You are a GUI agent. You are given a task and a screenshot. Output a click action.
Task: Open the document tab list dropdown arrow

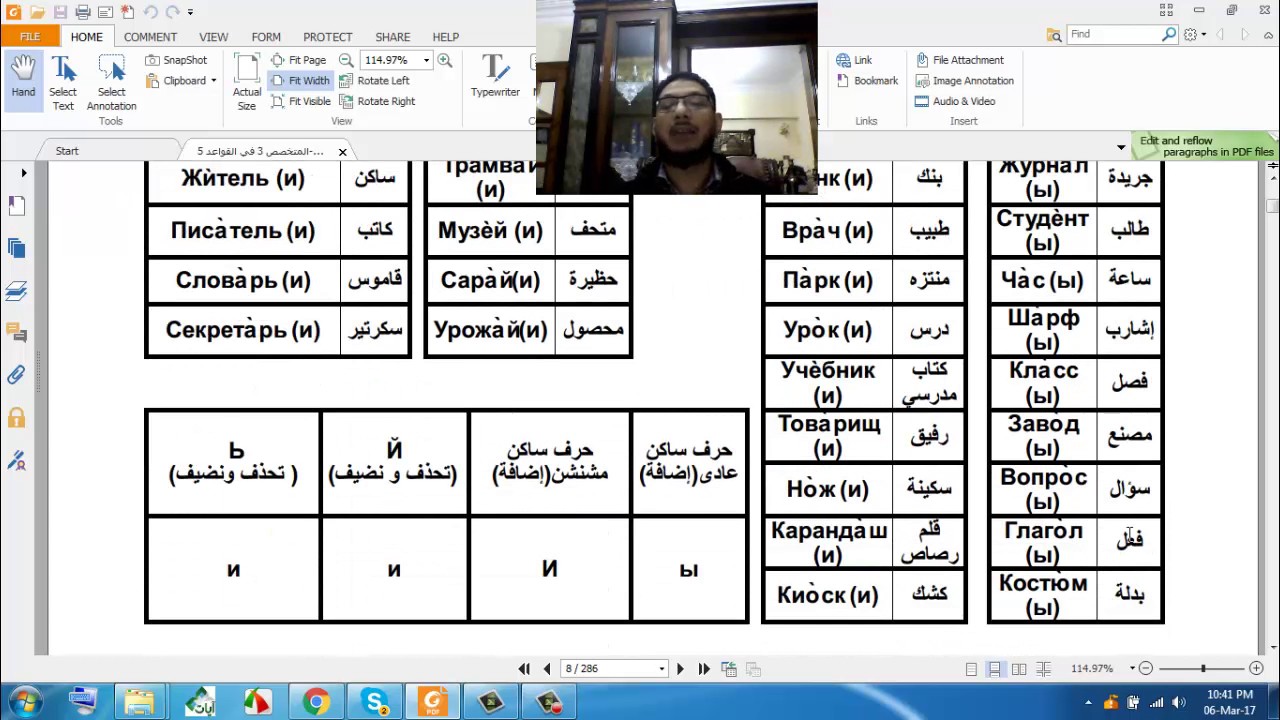pyautogui.click(x=1121, y=148)
